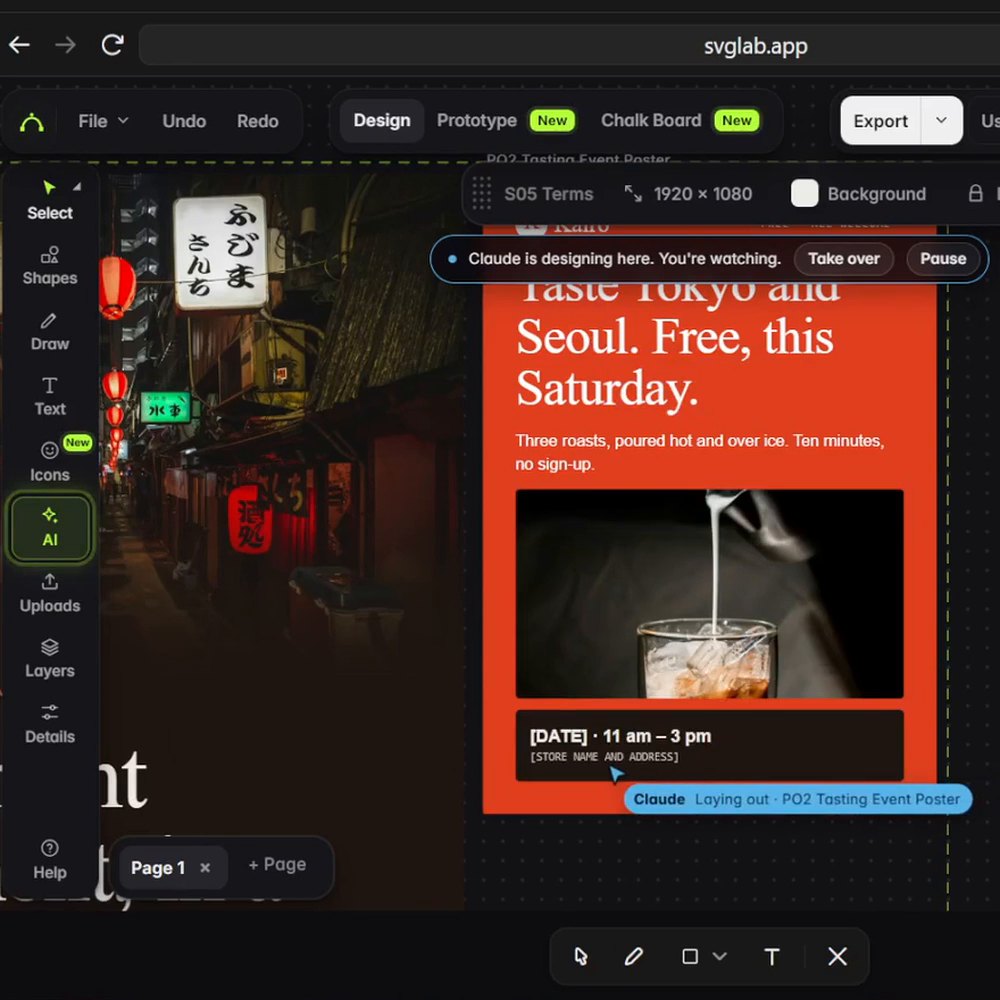
Task: Expand the Select tool options triangle
Action: (x=77, y=187)
